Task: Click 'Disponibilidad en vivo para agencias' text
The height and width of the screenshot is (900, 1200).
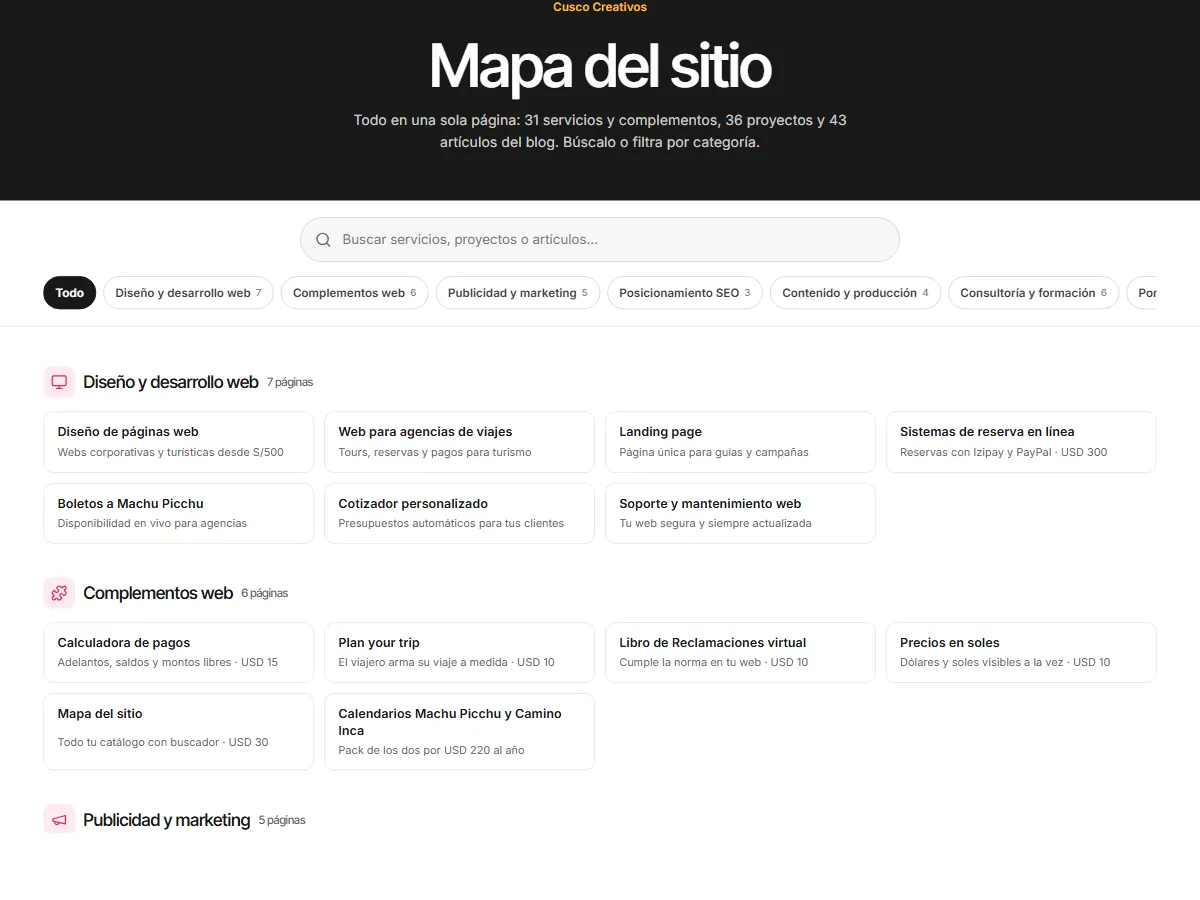Action: tap(152, 523)
